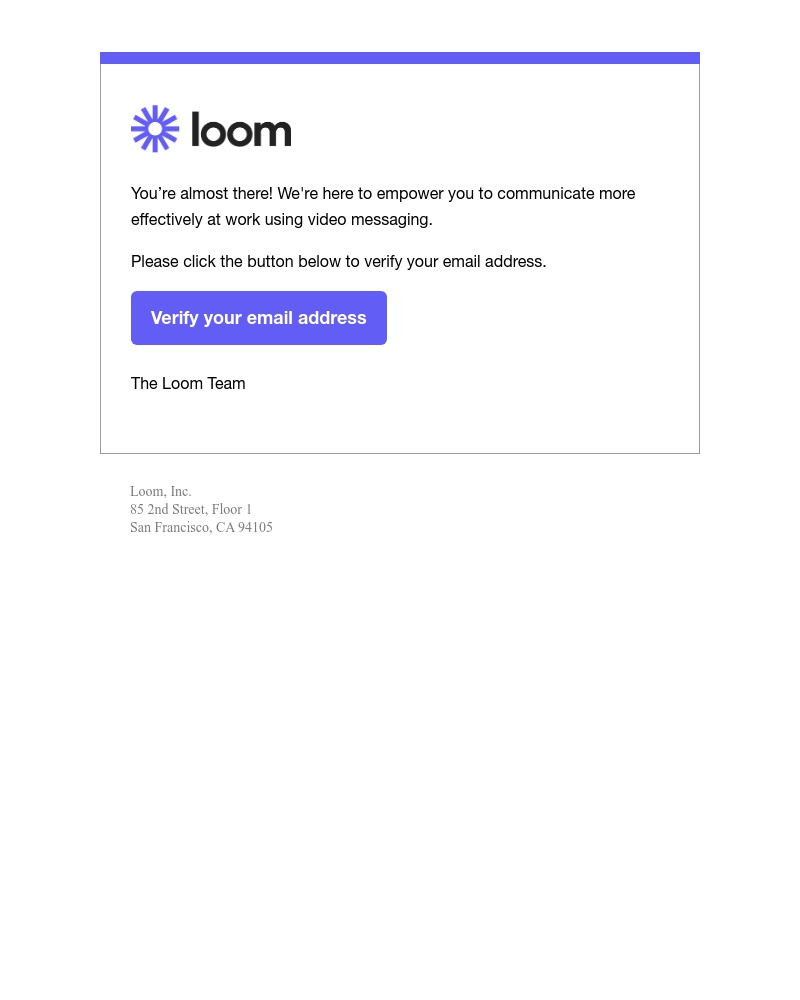Select the San Francisco address line
Screen dimensions: 800x1000
click(201, 527)
